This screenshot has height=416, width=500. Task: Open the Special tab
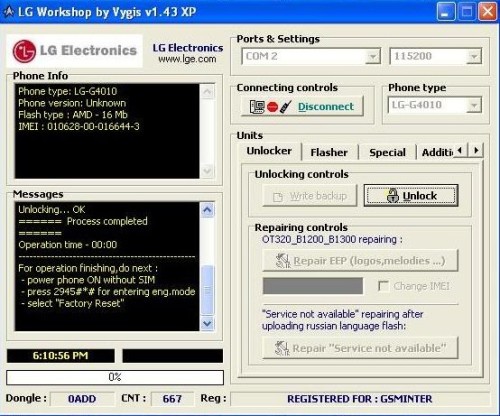[387, 153]
